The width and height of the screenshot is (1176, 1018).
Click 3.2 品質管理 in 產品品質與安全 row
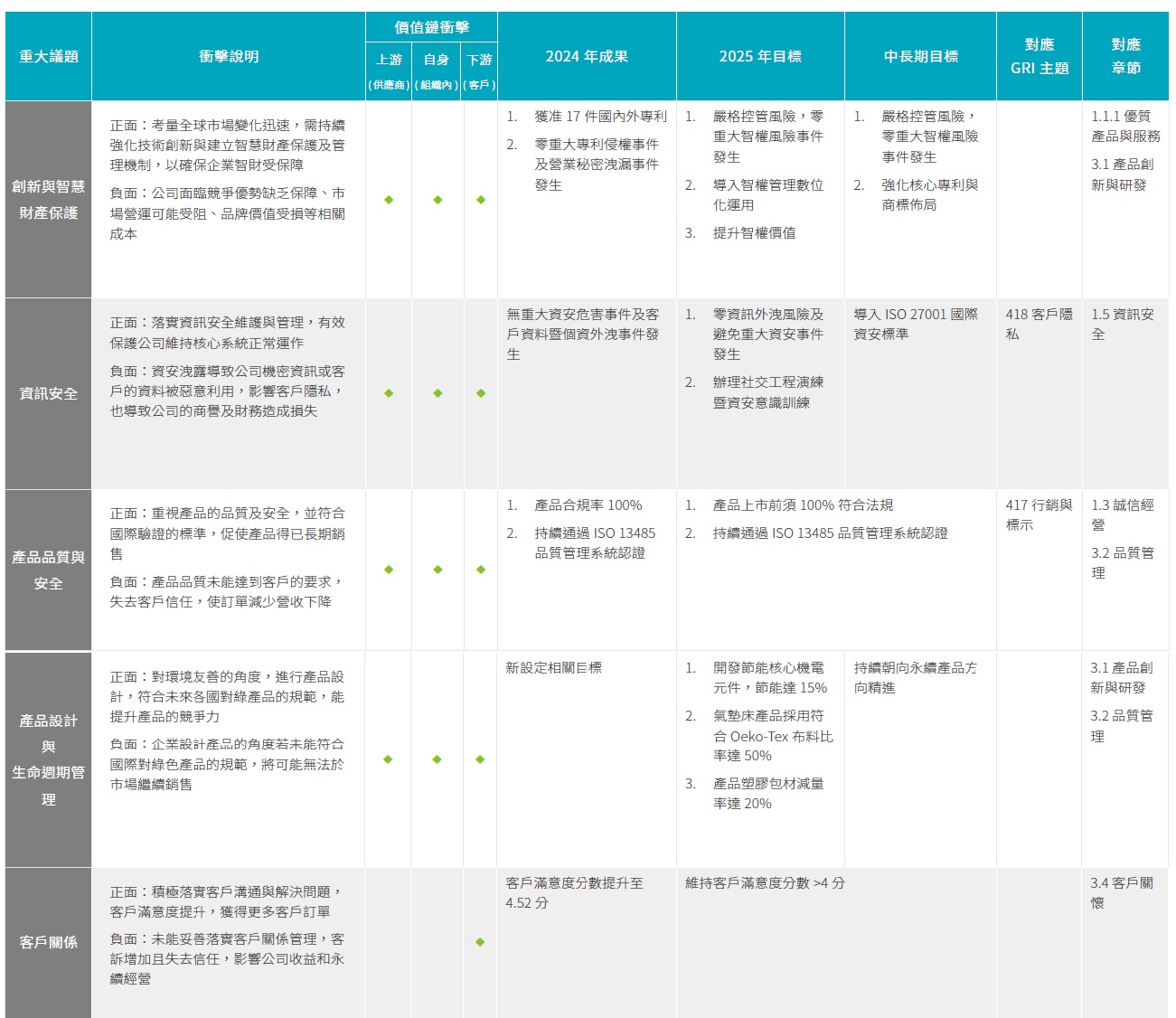click(1122, 563)
